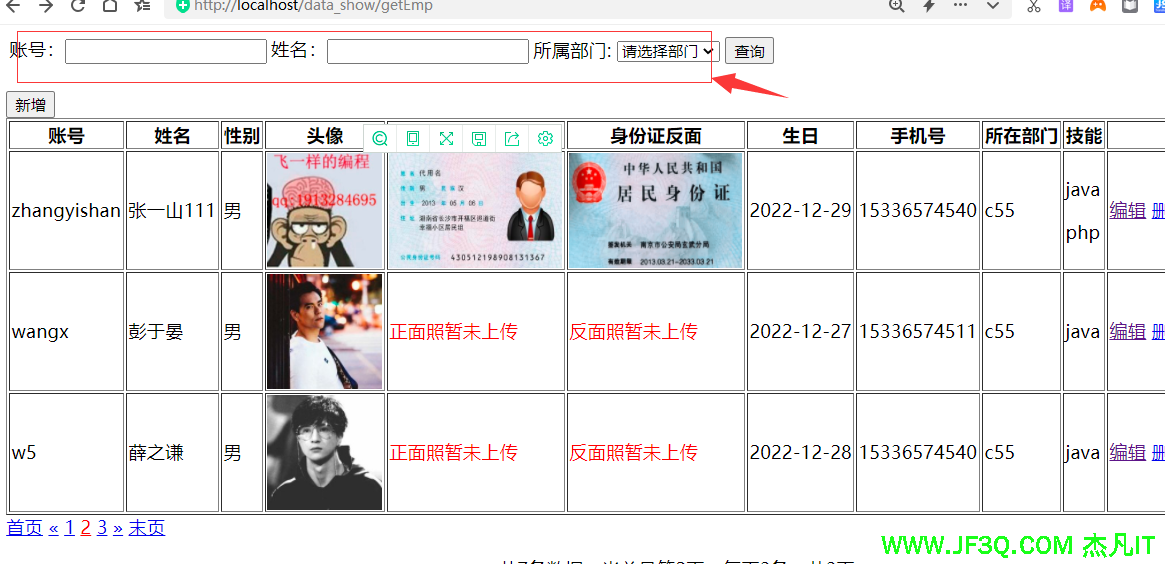Open the 请选择部门 department dropdown
The image size is (1165, 564).
pyautogui.click(x=667, y=51)
